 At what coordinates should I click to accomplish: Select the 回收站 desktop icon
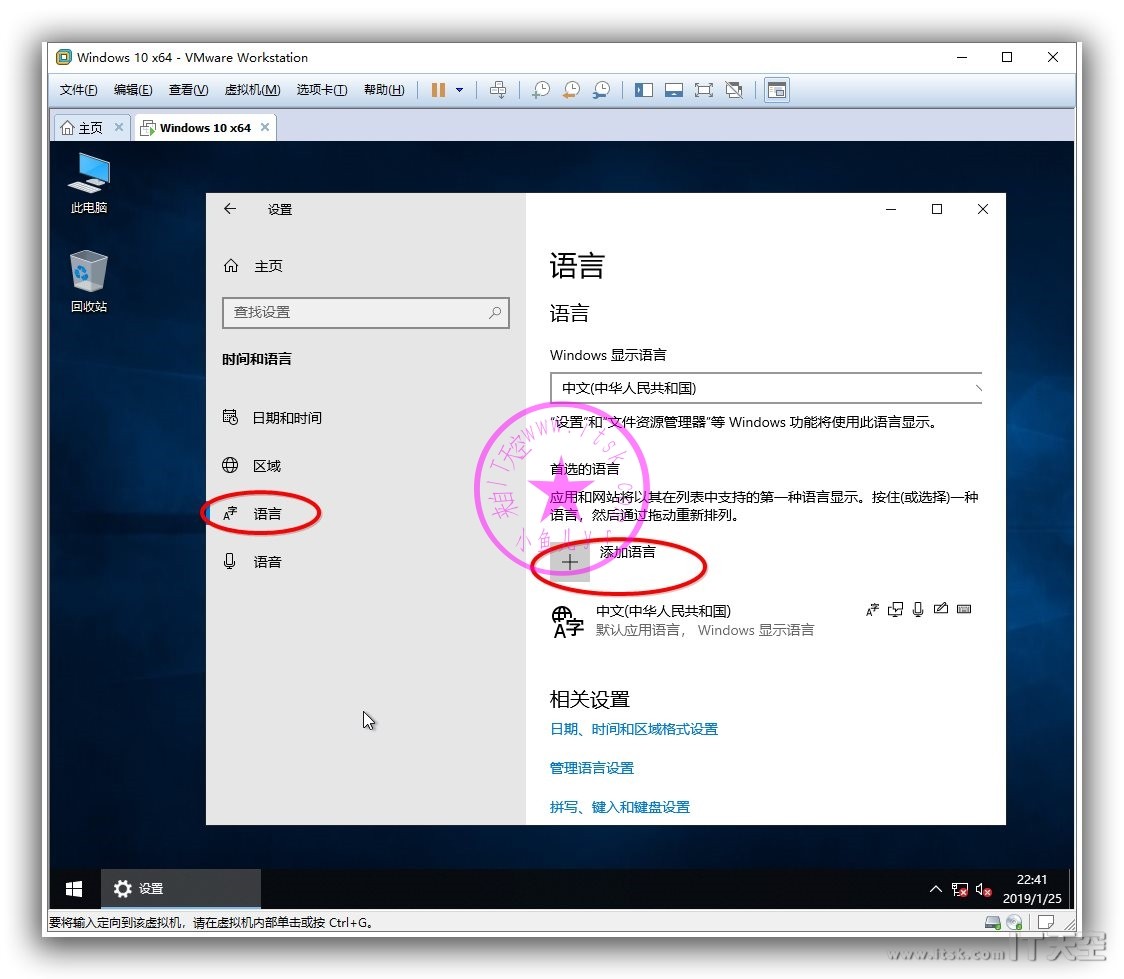point(89,281)
